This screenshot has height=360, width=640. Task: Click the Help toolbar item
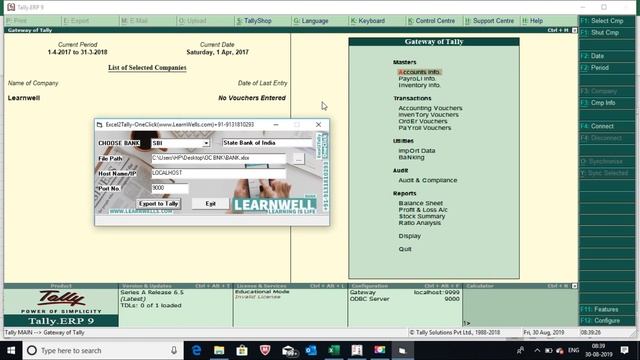tap(533, 21)
